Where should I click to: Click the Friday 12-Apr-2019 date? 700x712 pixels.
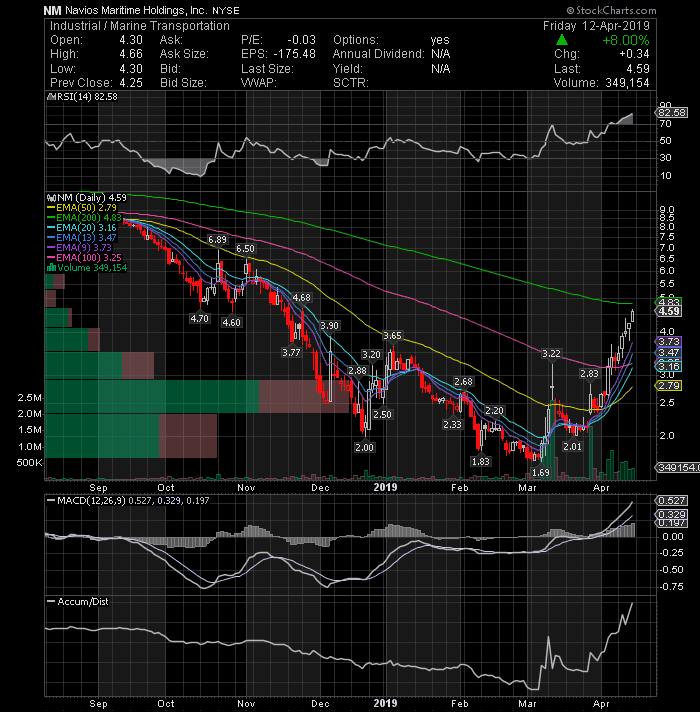click(x=596, y=26)
